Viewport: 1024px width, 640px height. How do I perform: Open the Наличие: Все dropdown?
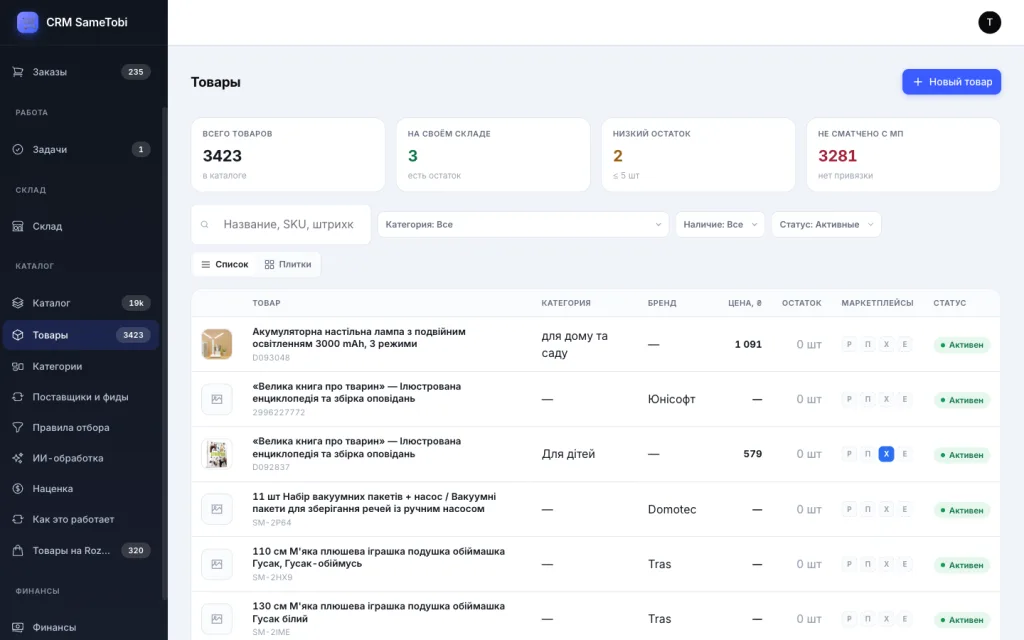tap(720, 225)
